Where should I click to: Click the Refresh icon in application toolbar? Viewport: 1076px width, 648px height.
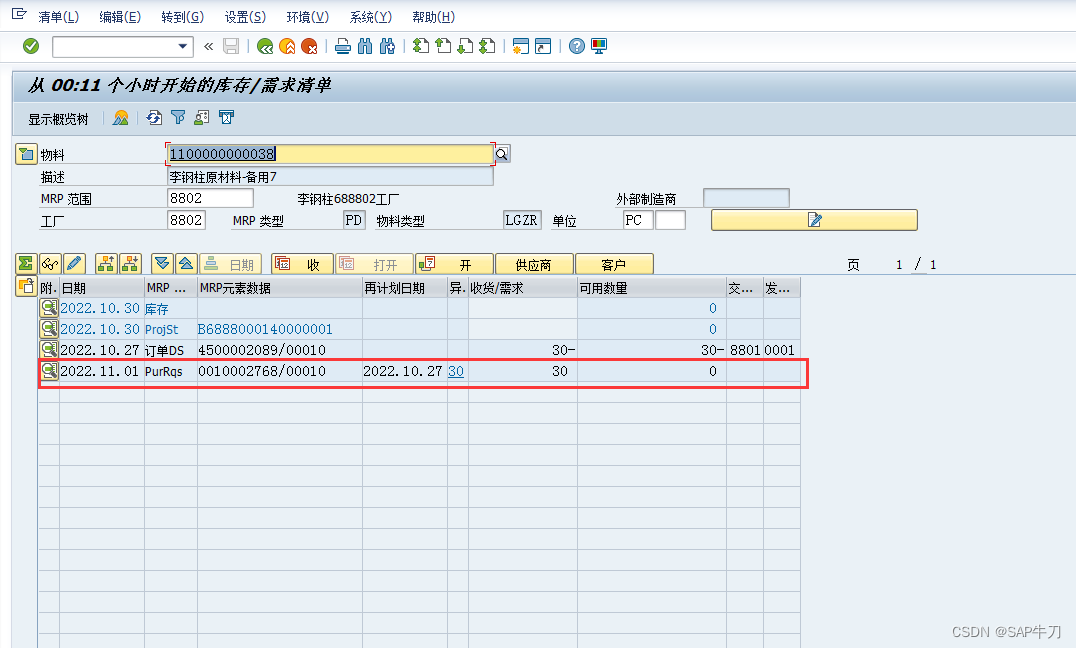154,118
